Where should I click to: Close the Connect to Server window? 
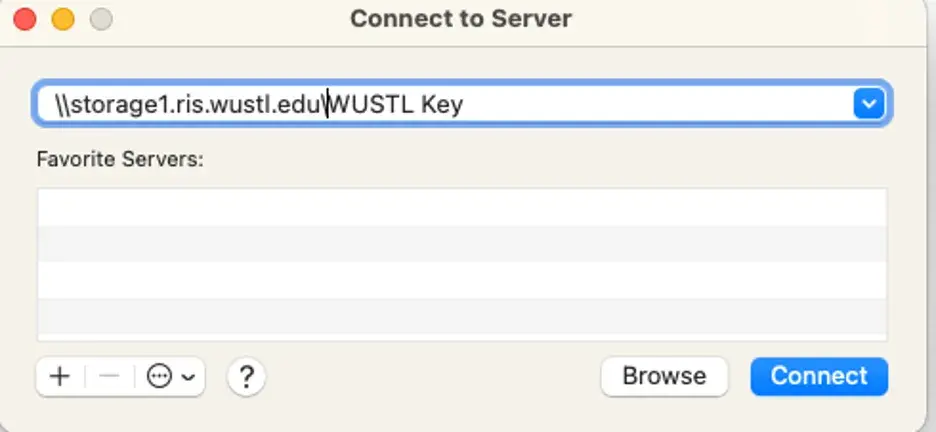(x=25, y=19)
